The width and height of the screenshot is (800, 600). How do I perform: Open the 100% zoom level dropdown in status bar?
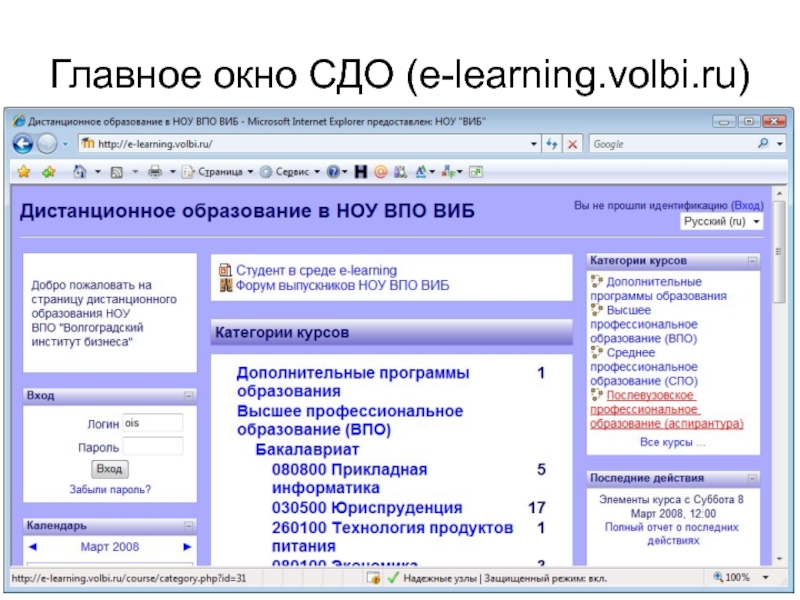pos(766,578)
